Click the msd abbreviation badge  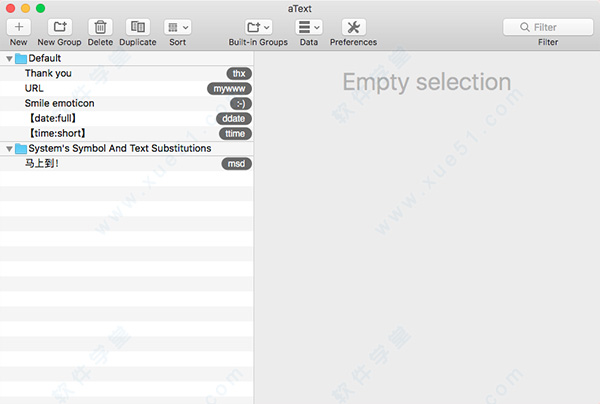236,164
